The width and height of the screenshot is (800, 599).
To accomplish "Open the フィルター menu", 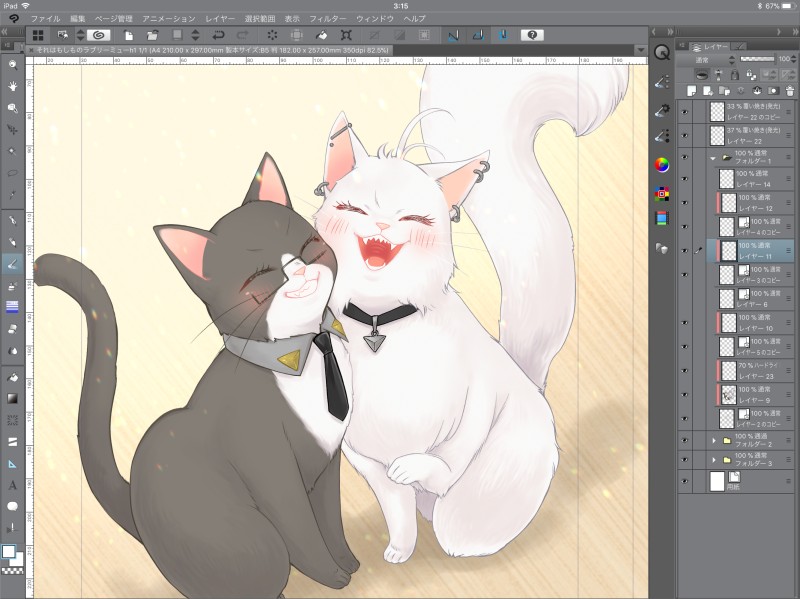I will (x=328, y=18).
